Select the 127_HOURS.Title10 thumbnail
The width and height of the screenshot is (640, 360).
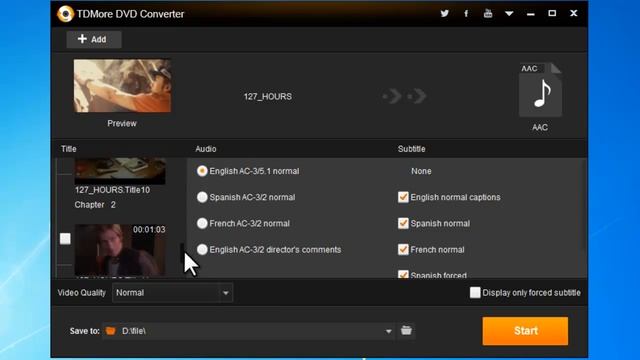(x=120, y=171)
